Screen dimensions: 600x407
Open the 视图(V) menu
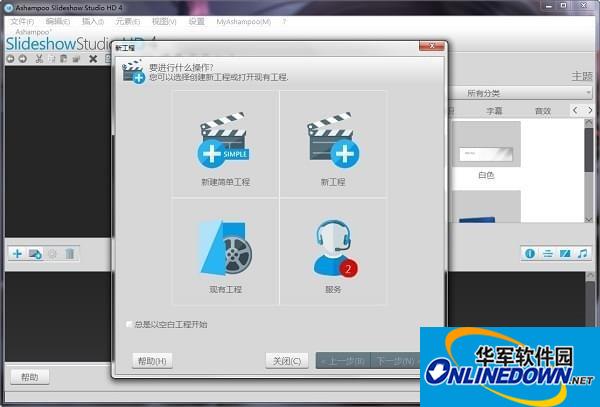(164, 22)
